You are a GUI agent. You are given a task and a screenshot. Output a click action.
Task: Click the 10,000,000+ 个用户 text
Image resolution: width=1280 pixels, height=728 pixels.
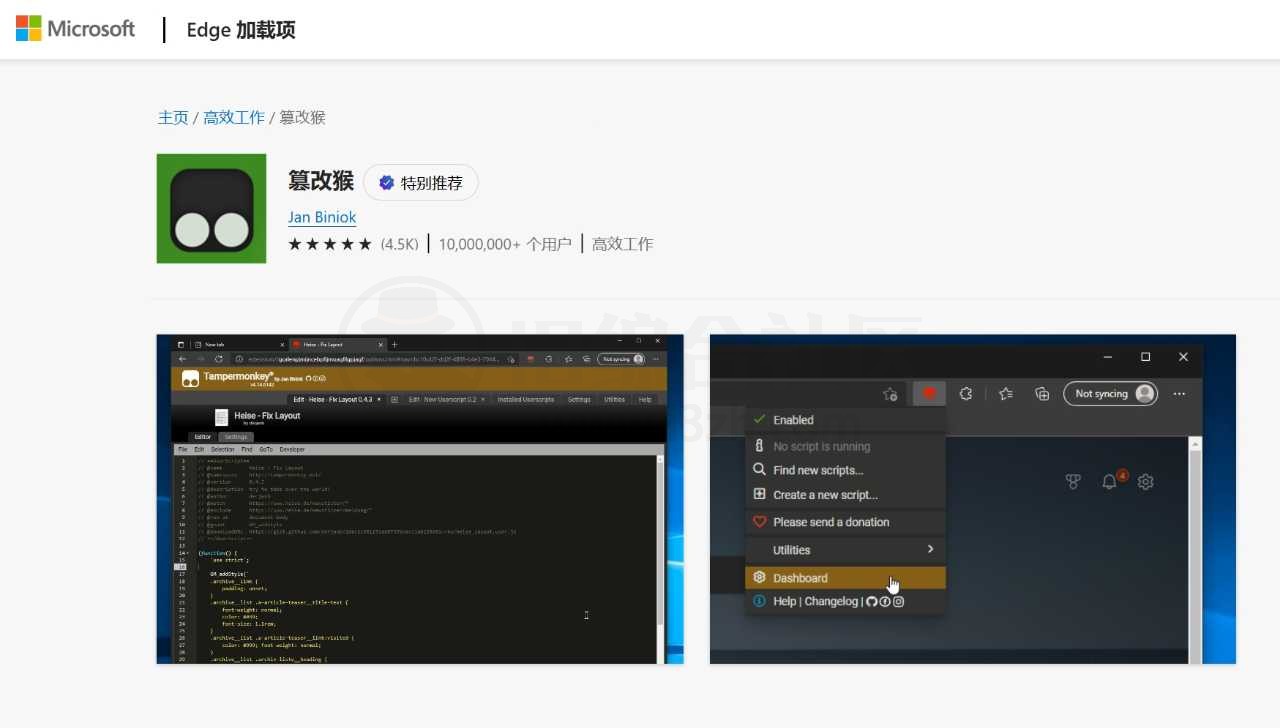505,244
